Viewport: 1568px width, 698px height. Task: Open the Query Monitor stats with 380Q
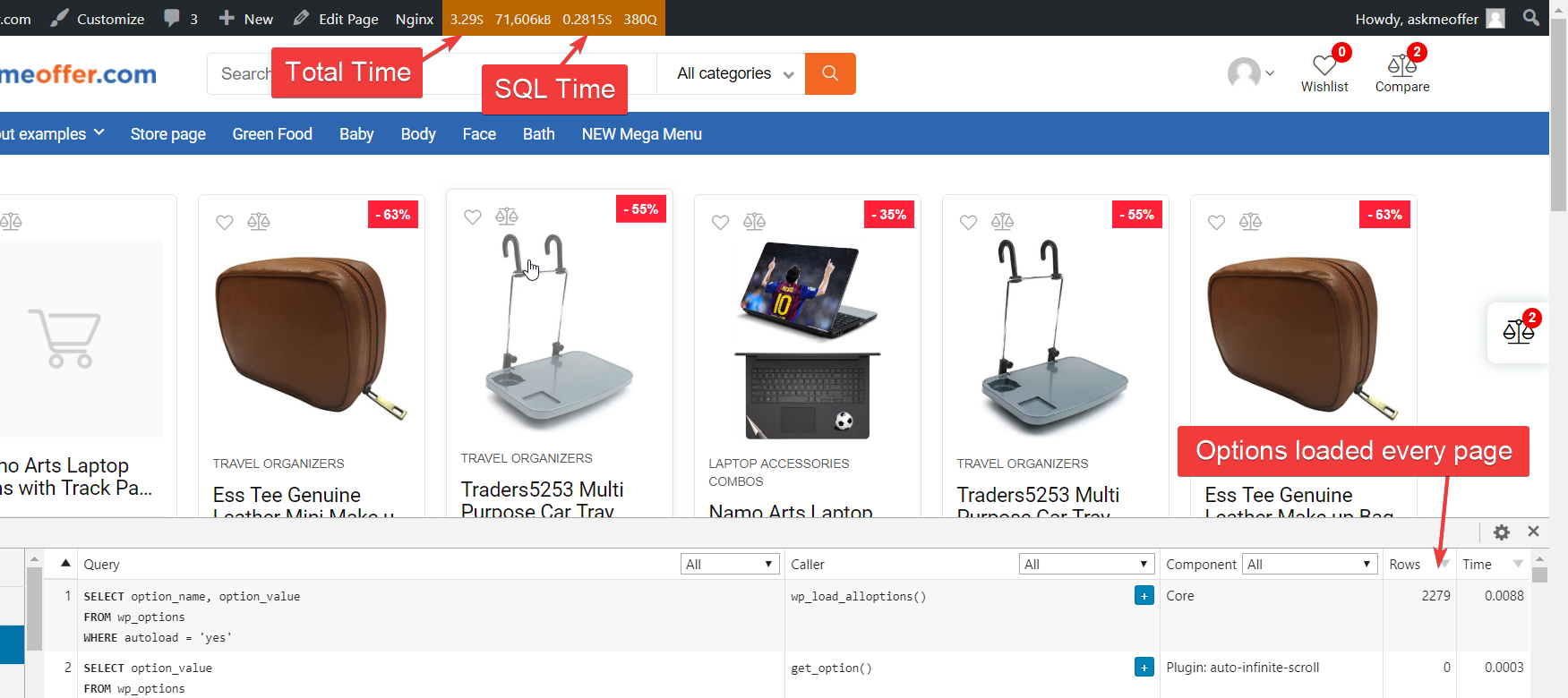coord(553,19)
